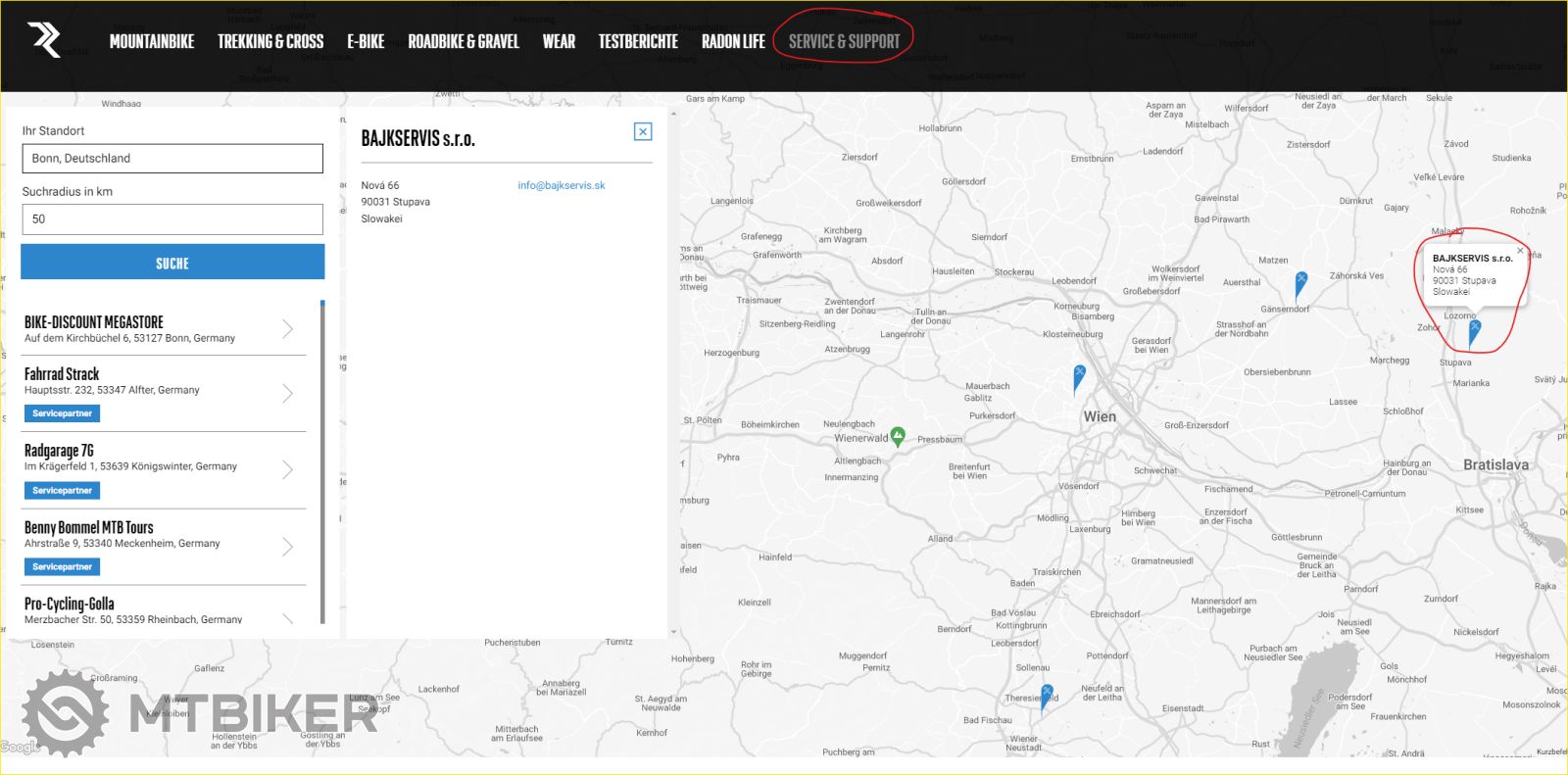This screenshot has height=775, width=1568.
Task: Open the Service & Support menu
Action: [844, 41]
